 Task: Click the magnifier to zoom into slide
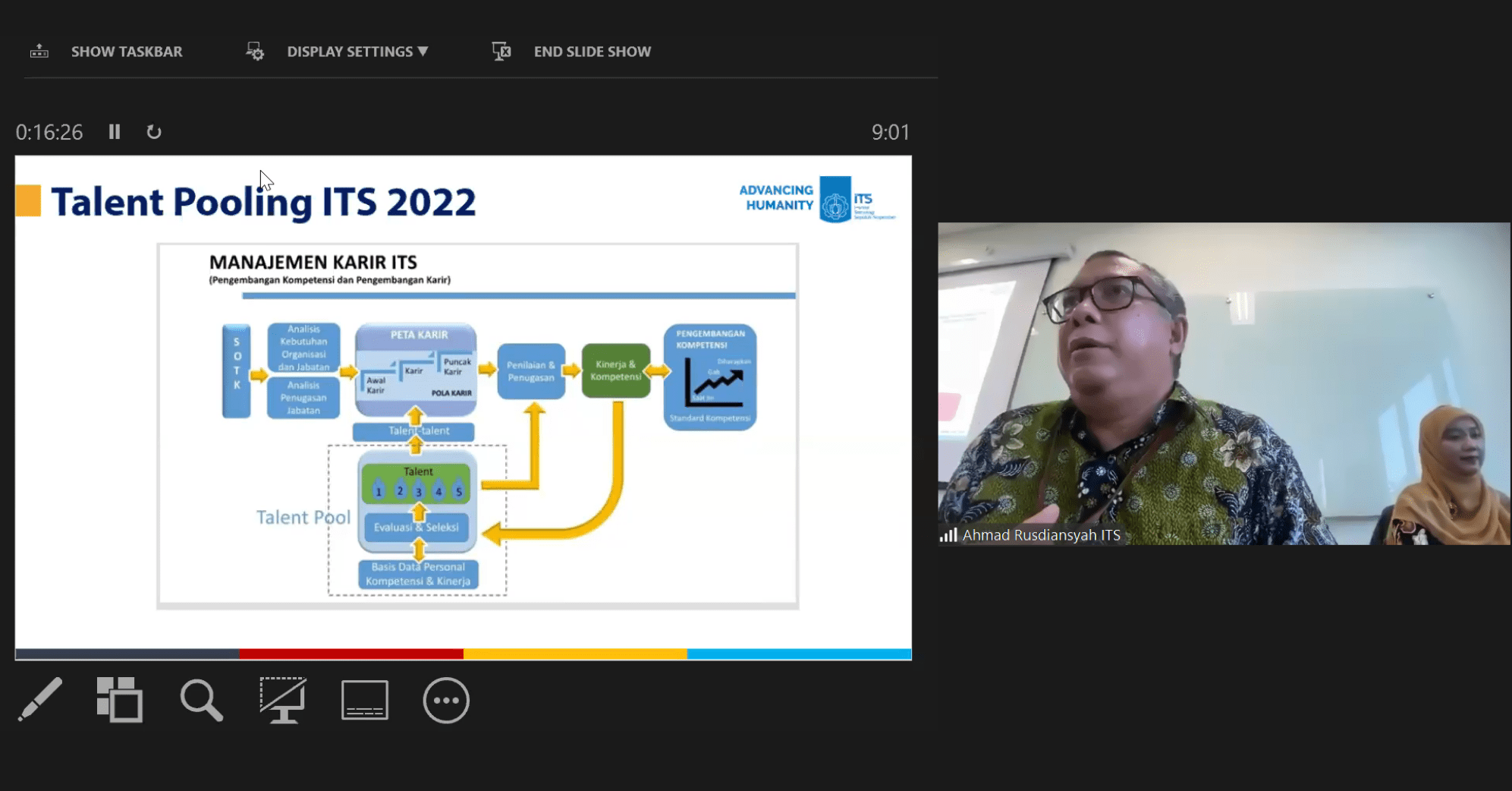[201, 699]
